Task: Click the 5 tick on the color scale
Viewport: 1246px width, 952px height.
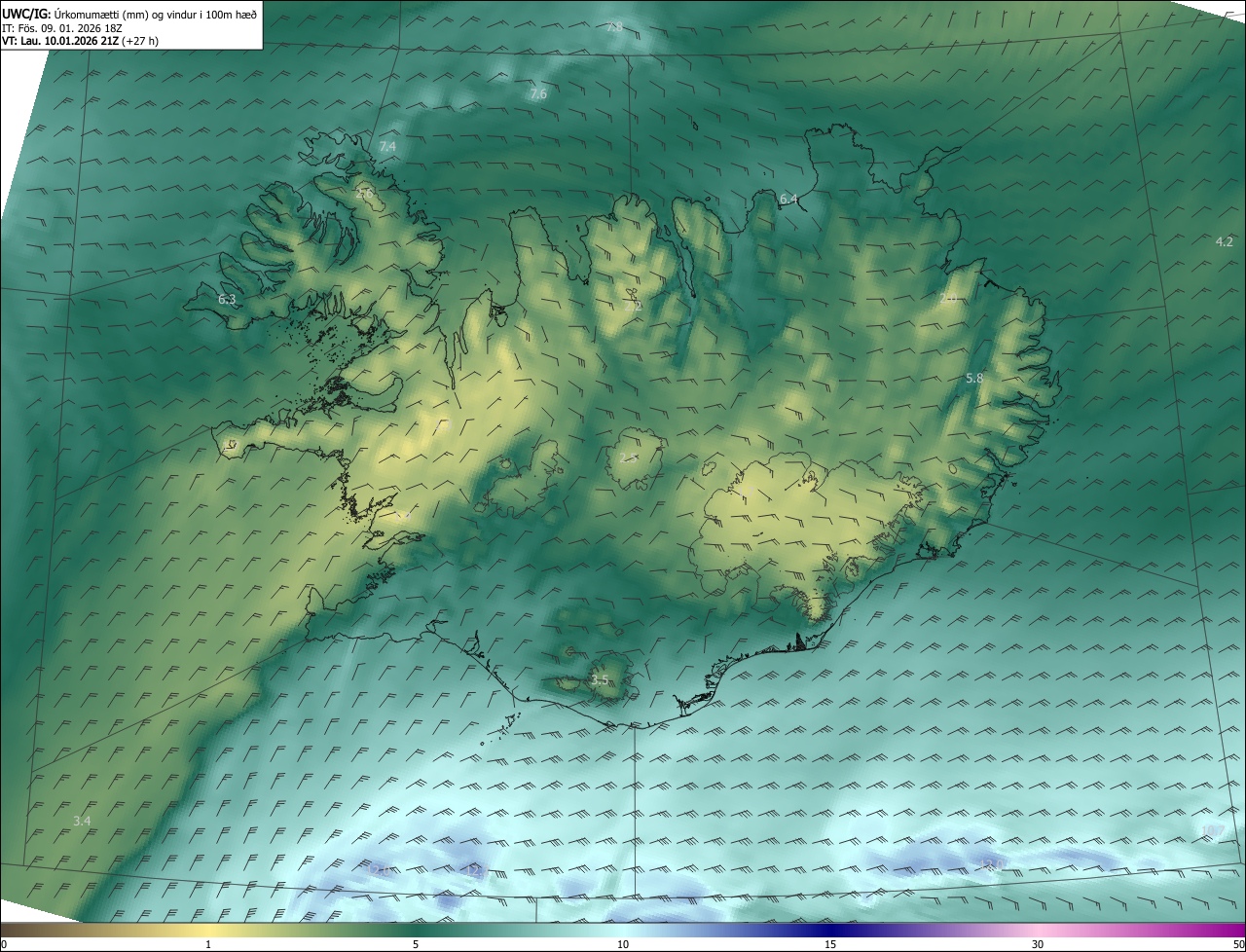Action: 416,944
